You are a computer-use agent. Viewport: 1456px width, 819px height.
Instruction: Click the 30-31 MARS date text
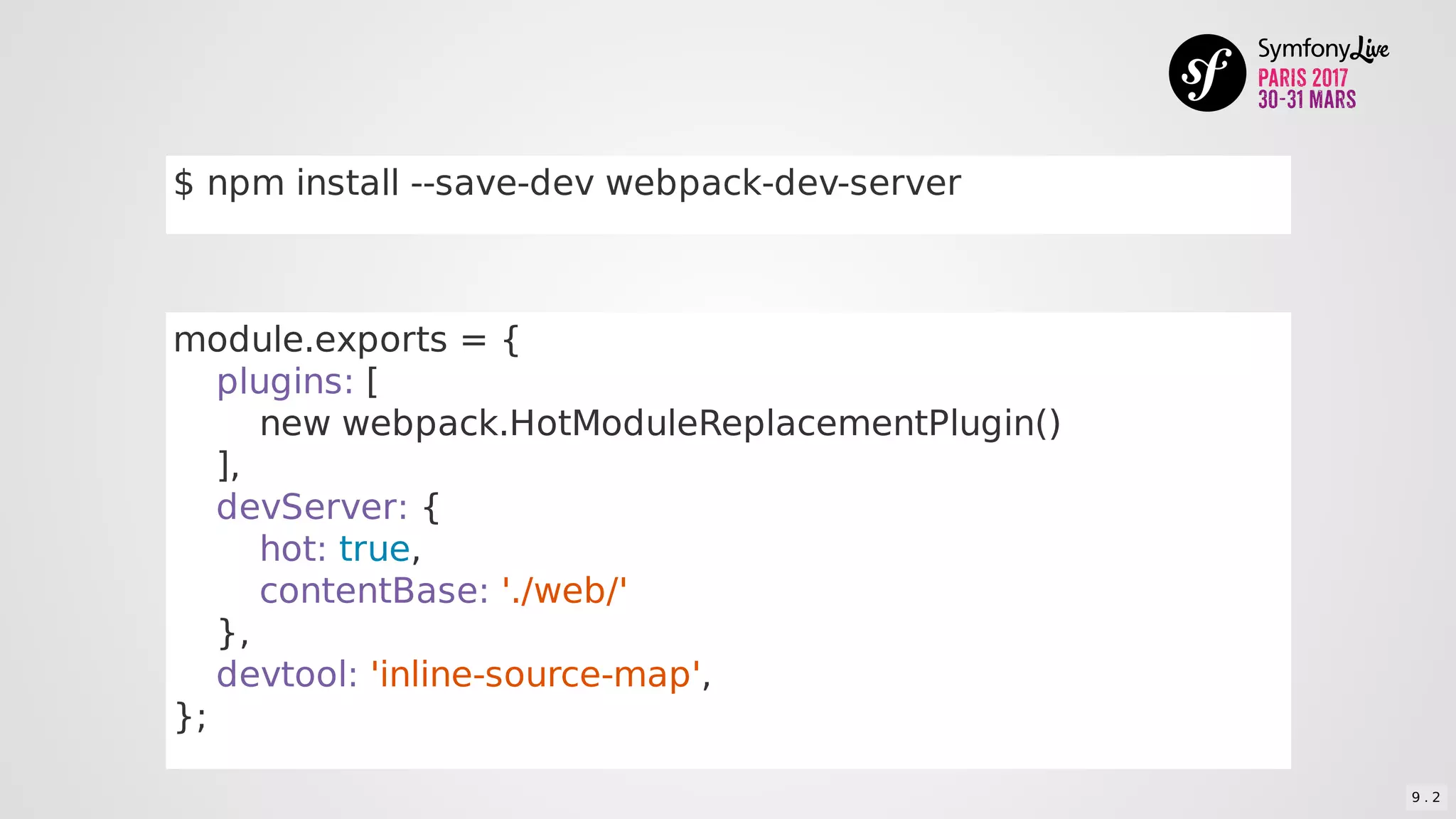(x=1307, y=100)
